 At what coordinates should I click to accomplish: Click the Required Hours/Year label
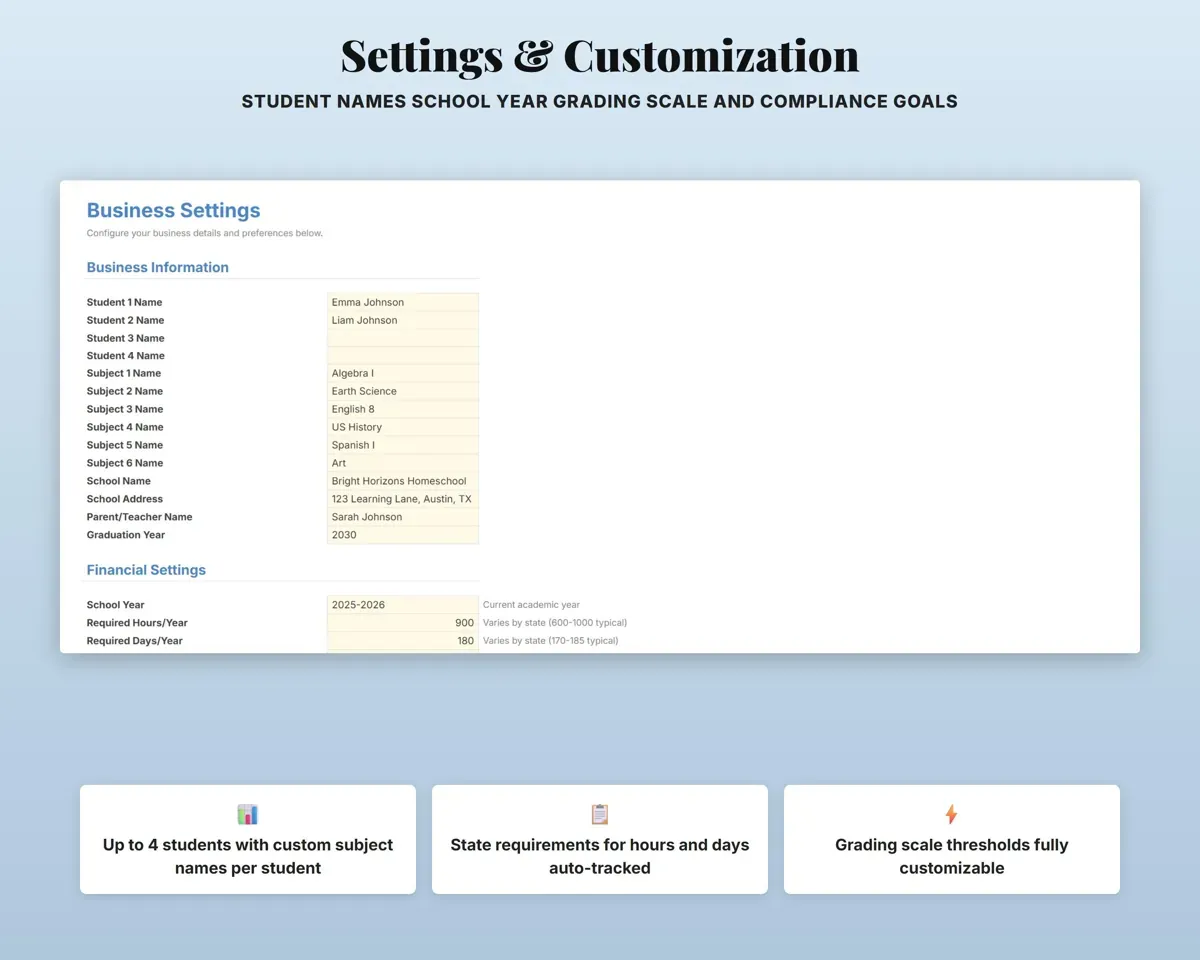(x=137, y=623)
